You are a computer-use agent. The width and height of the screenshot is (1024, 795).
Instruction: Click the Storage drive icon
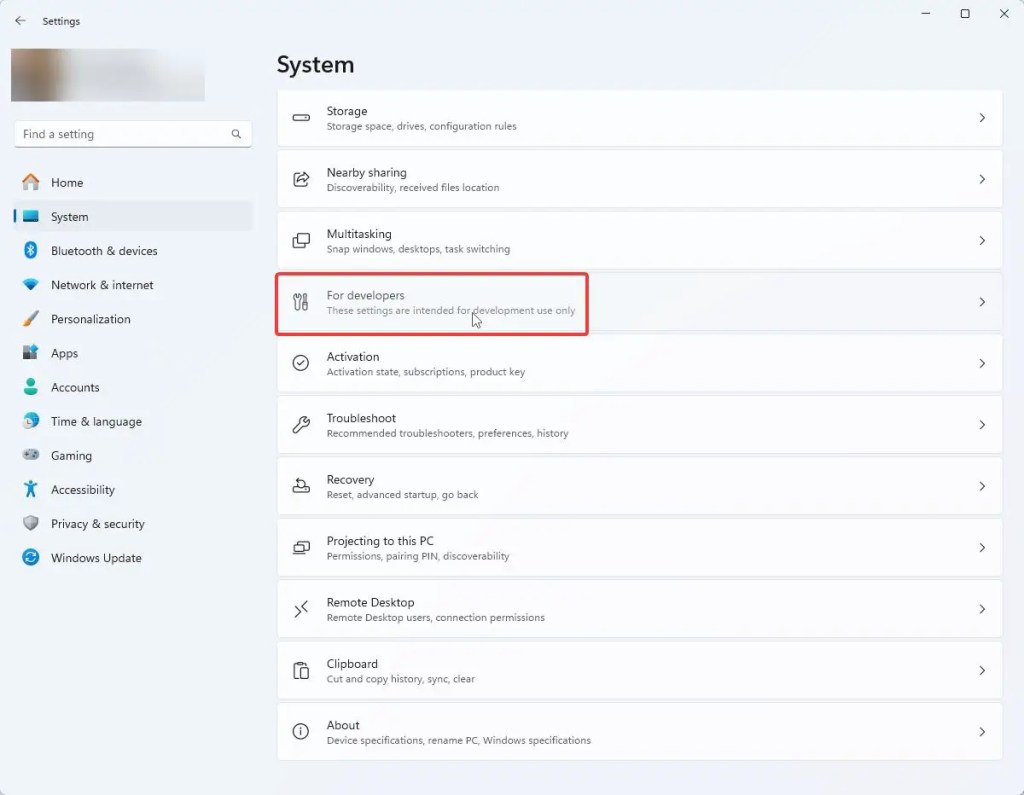tap(300, 118)
